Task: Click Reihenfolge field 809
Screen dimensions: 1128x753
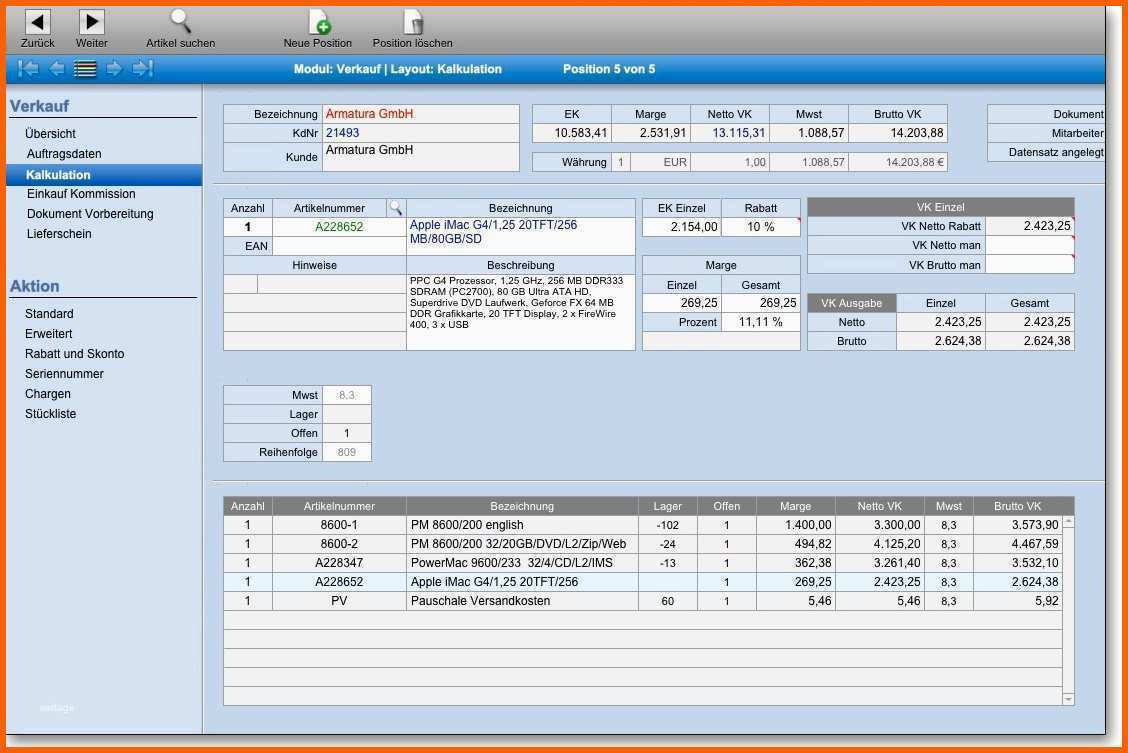Action: [x=347, y=452]
